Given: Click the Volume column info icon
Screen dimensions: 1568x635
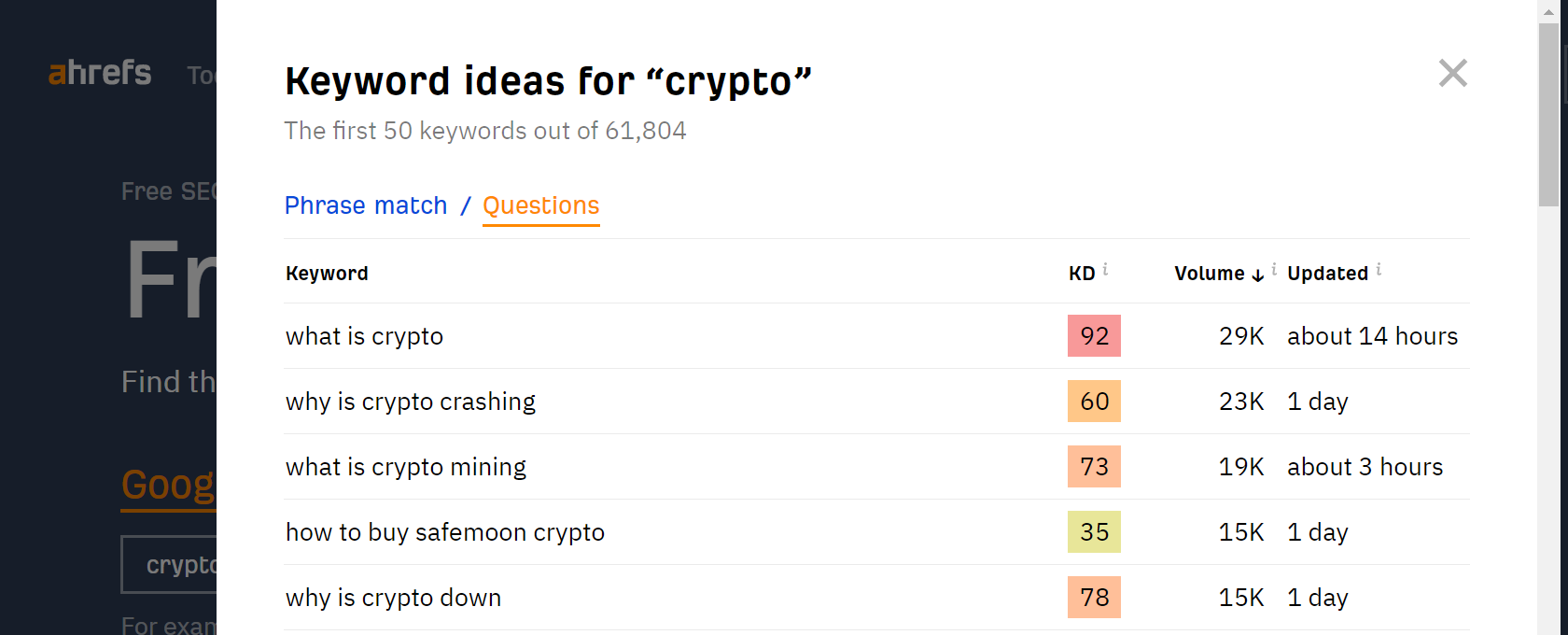Looking at the screenshot, I should tap(1273, 268).
